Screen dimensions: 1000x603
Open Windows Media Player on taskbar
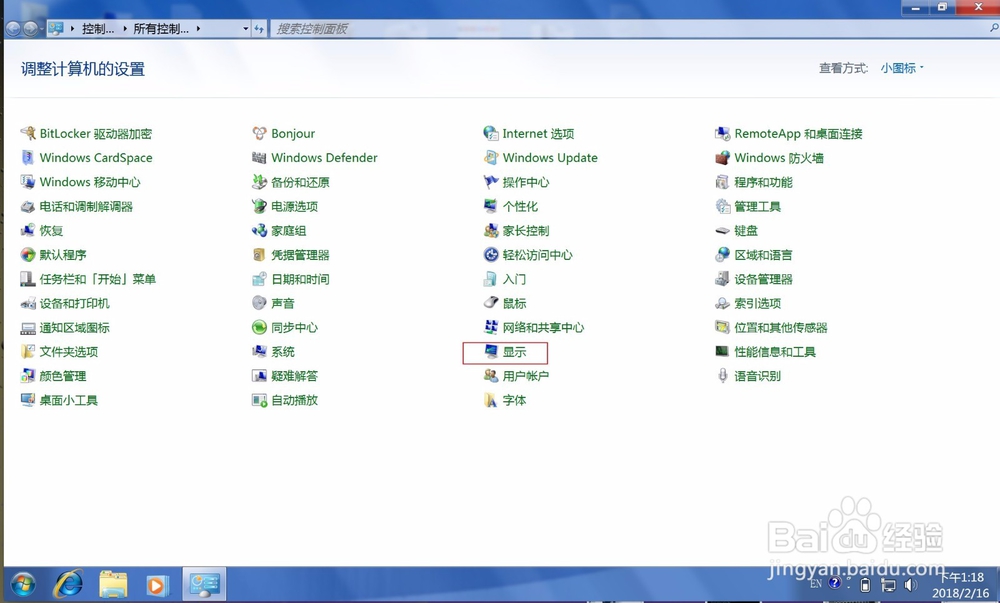pyautogui.click(x=156, y=585)
